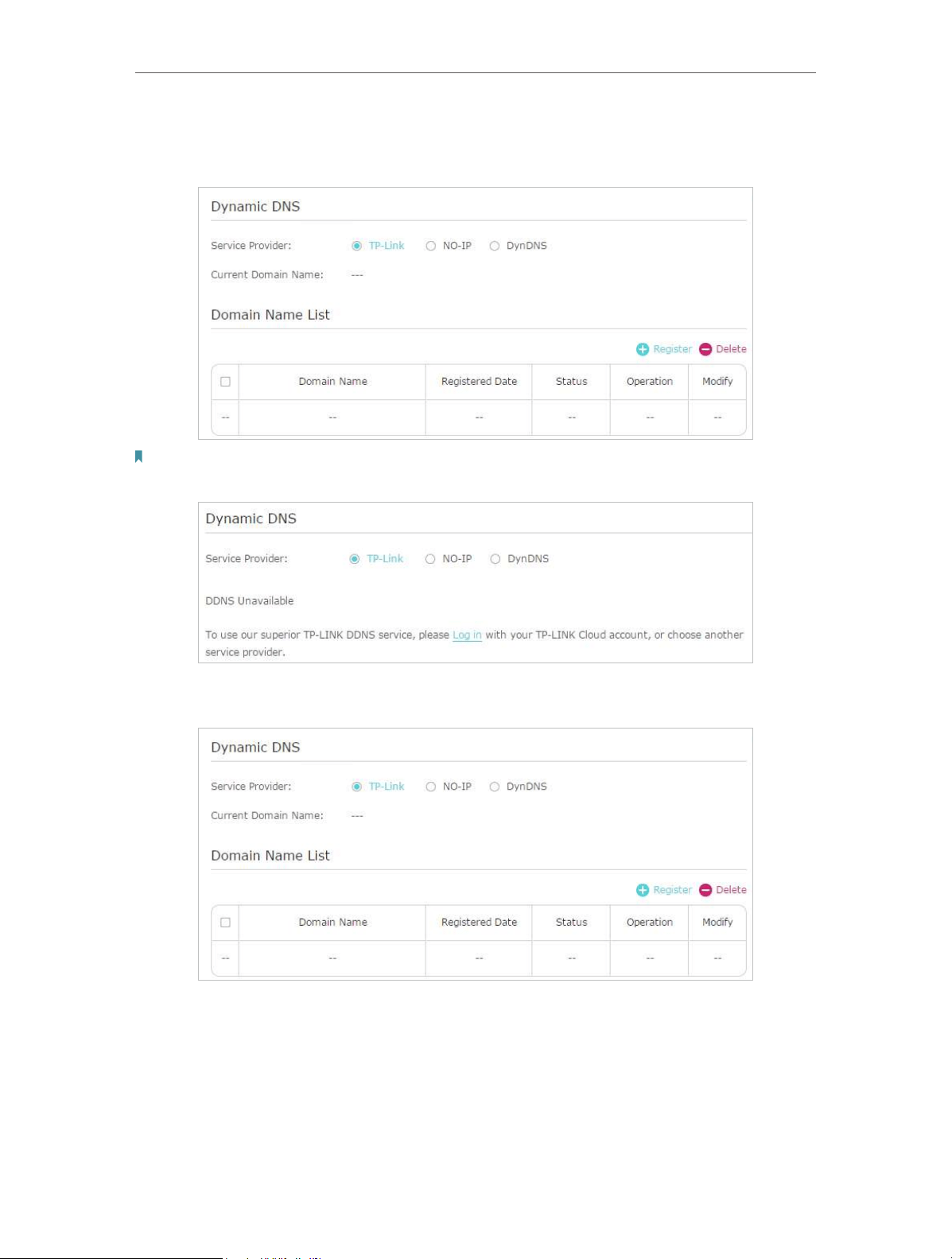The height and width of the screenshot is (1259, 952).
Task: Choose NO-IP in DDNS Unavailable panel
Action: [x=430, y=559]
